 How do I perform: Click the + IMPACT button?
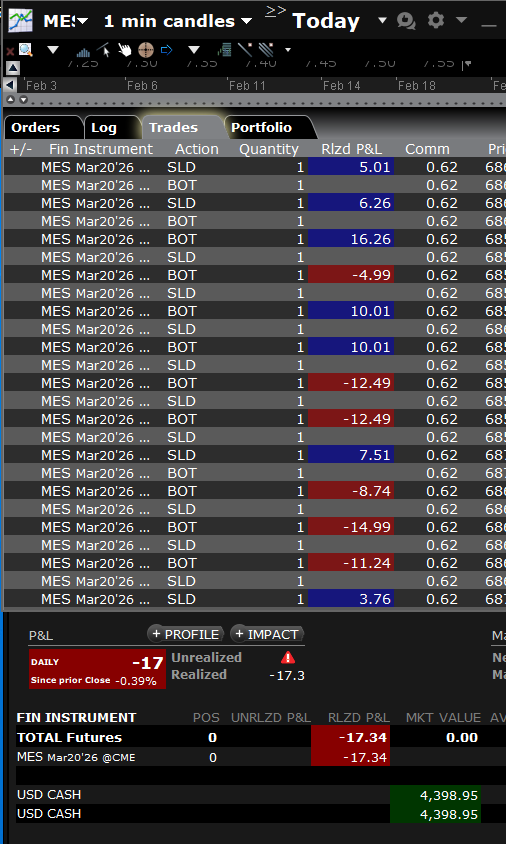coord(267,634)
